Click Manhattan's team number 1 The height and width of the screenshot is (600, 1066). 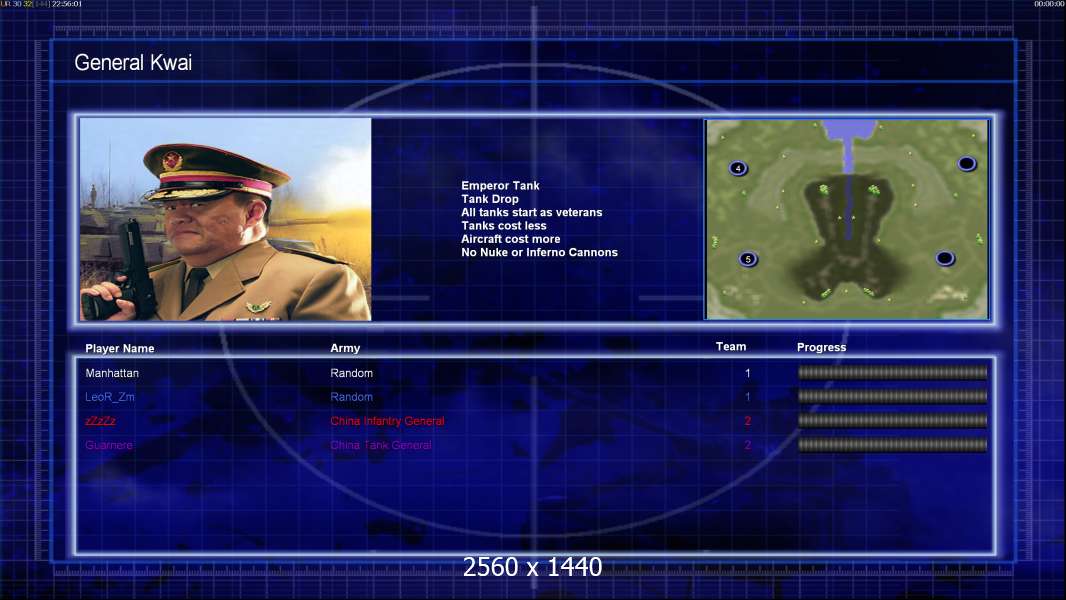point(747,373)
